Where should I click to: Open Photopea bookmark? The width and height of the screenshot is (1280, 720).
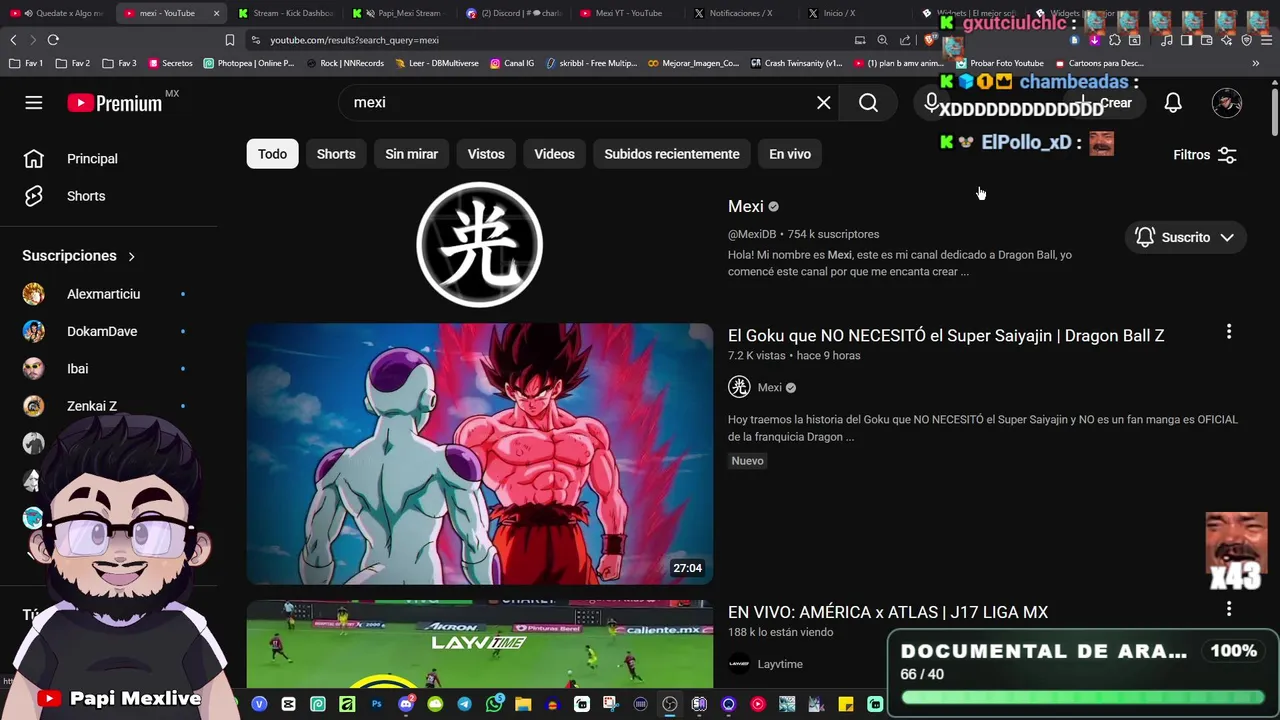pos(249,63)
